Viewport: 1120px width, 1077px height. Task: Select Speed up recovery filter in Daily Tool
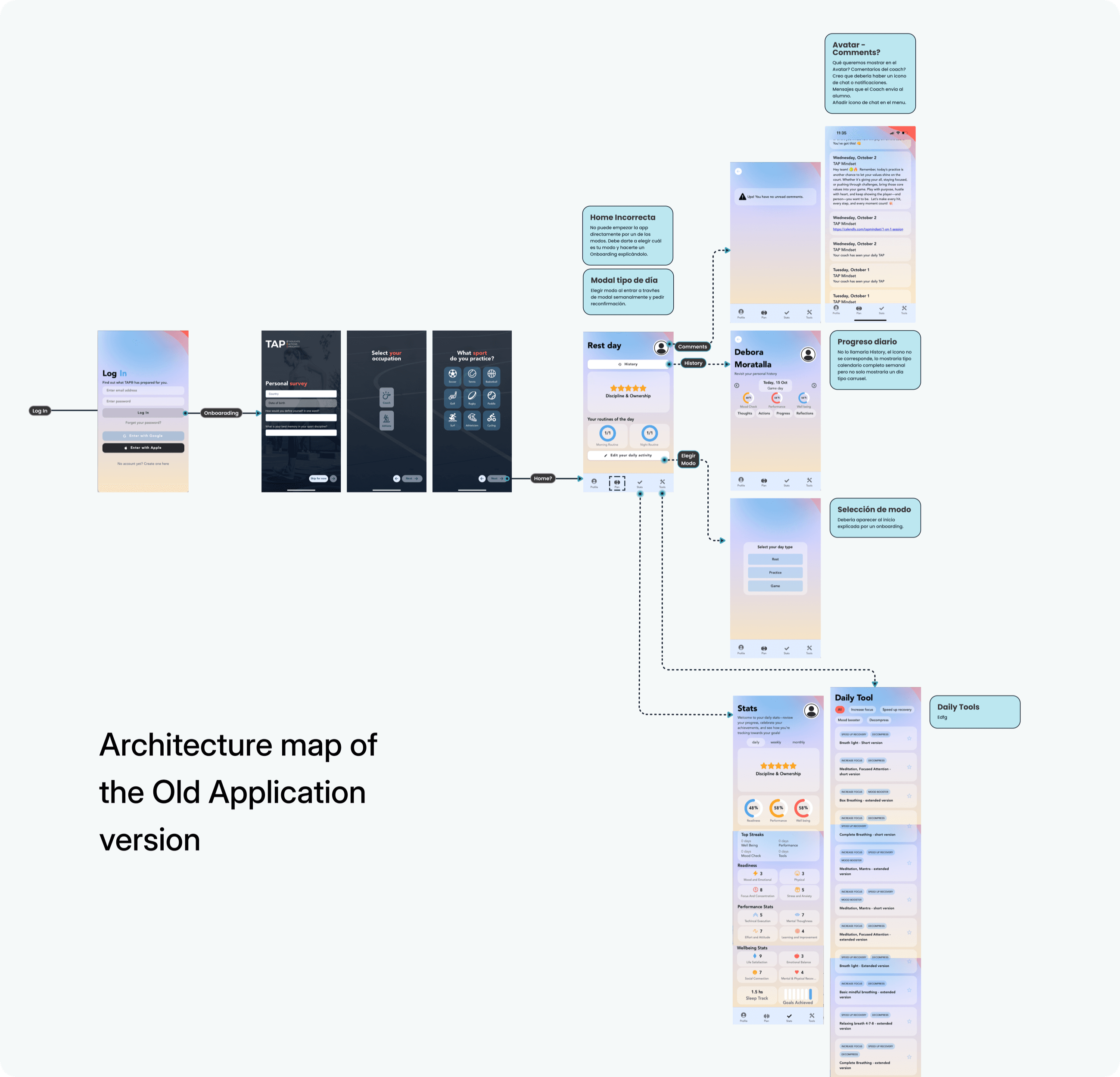(x=897, y=710)
